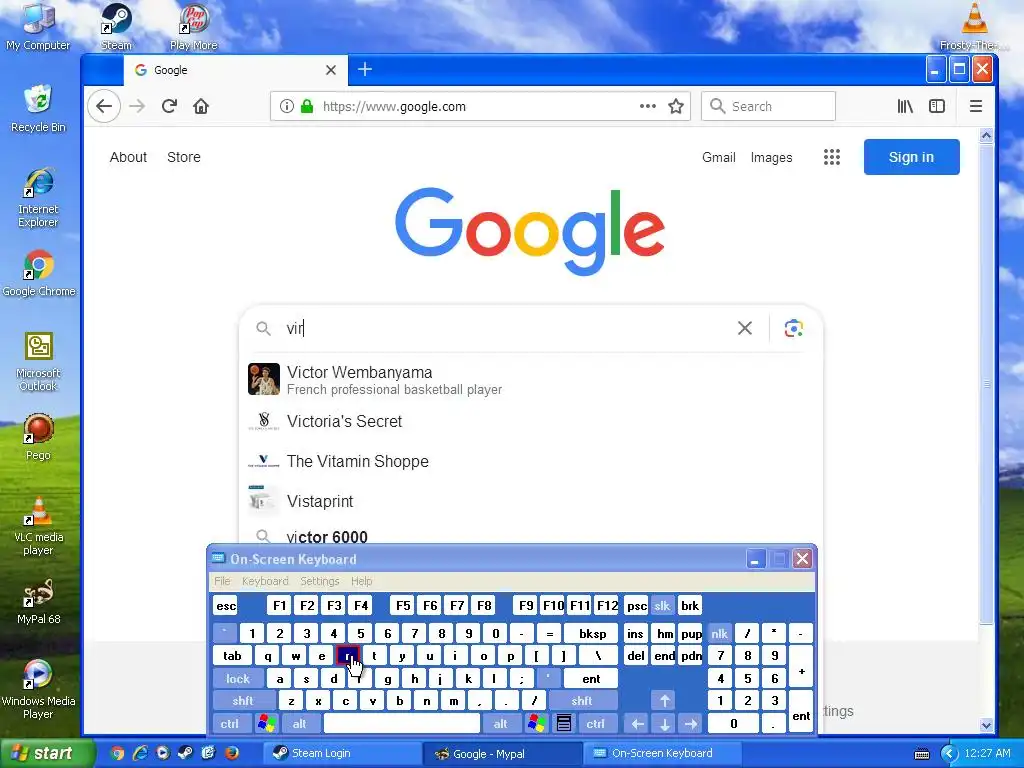Click the context menu key on keyboard

(x=564, y=724)
